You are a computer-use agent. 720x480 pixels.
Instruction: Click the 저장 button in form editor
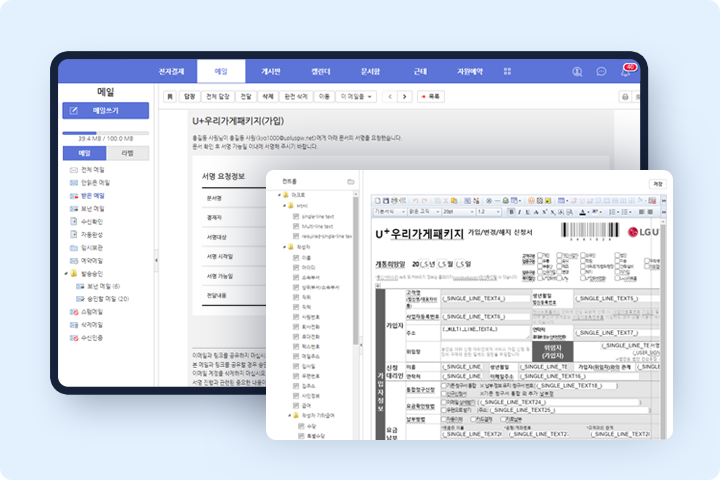[x=658, y=184]
